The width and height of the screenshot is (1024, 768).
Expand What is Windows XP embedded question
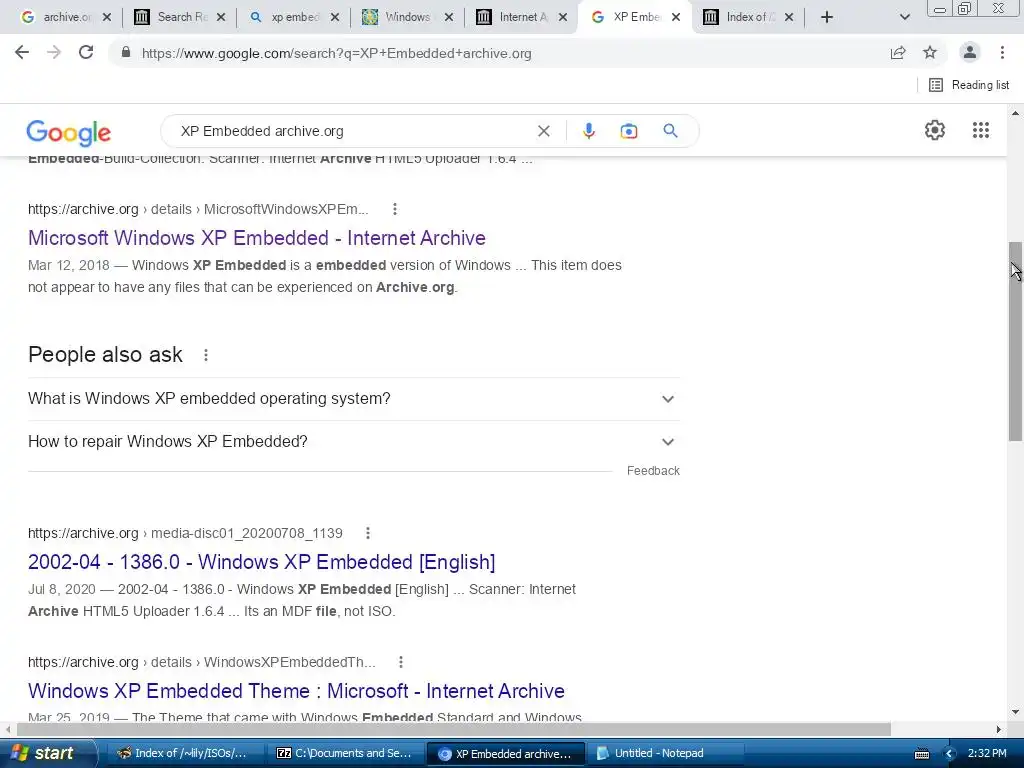(x=353, y=399)
